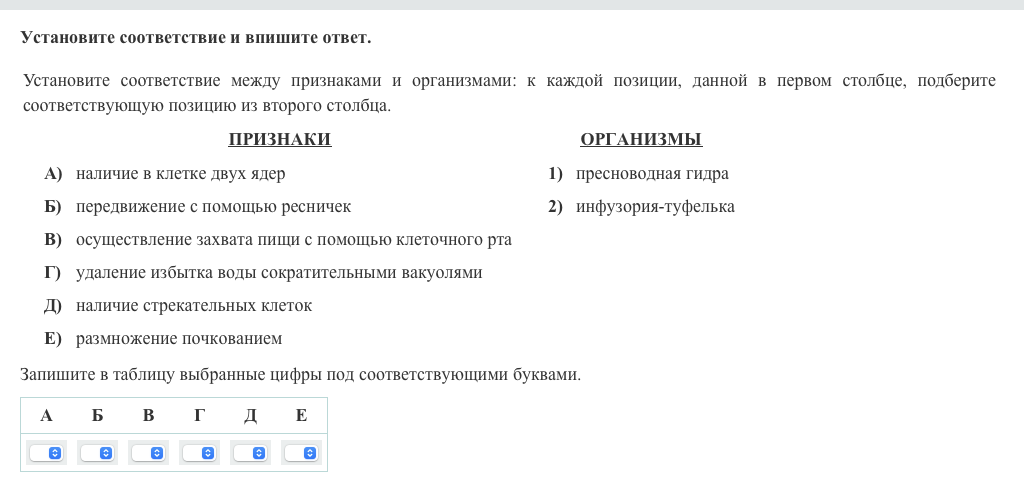Click the ПРИЗНАКИ column heading

click(x=279, y=140)
